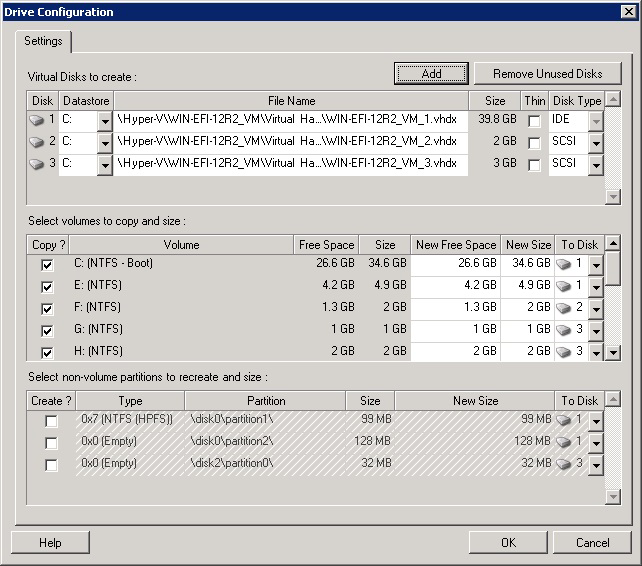Click the drive icon for disk0 partition1 row
The height and width of the screenshot is (566, 642).
[x=565, y=420]
